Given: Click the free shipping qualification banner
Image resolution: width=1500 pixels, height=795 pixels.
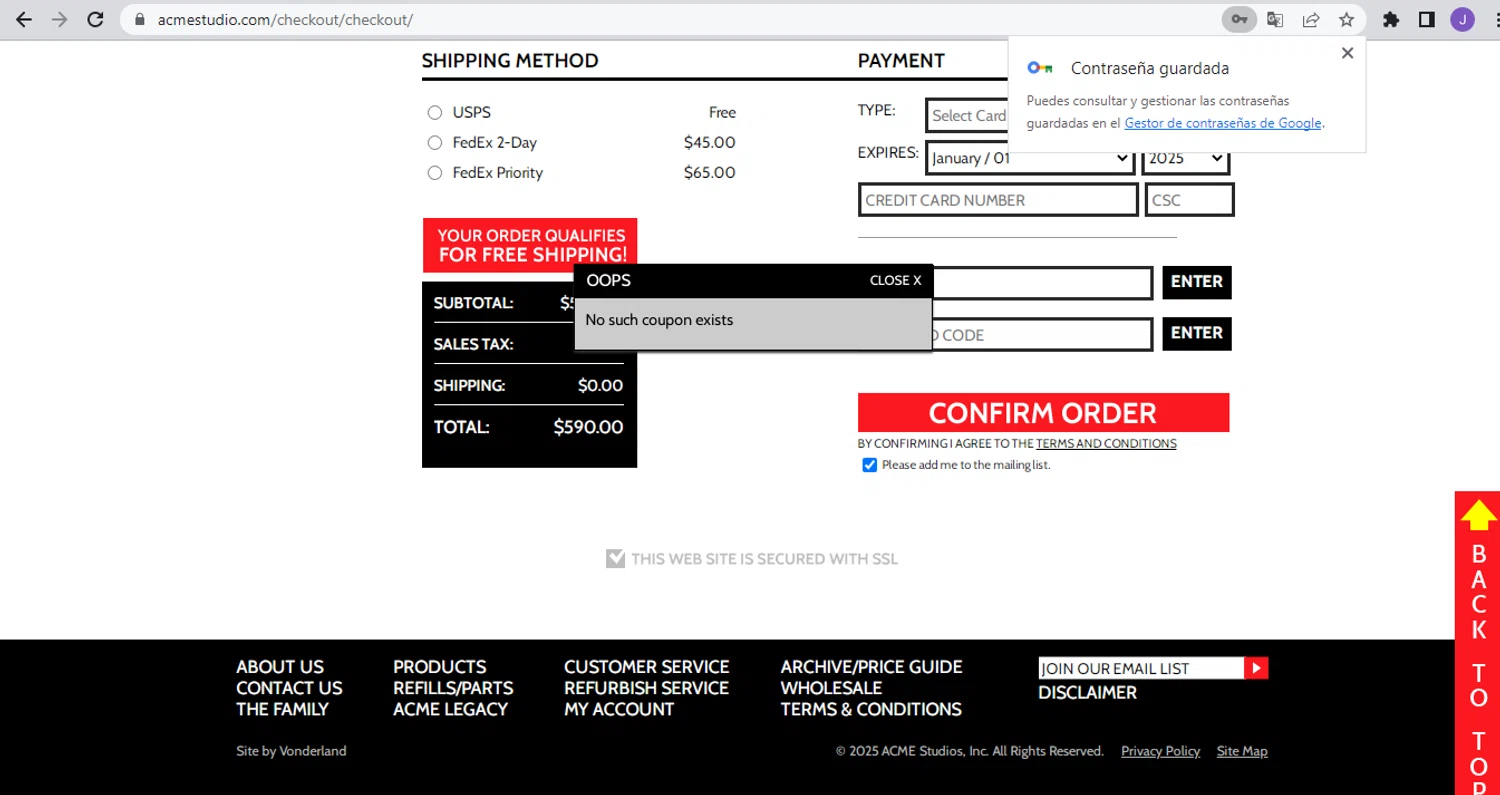Looking at the screenshot, I should click(x=530, y=245).
